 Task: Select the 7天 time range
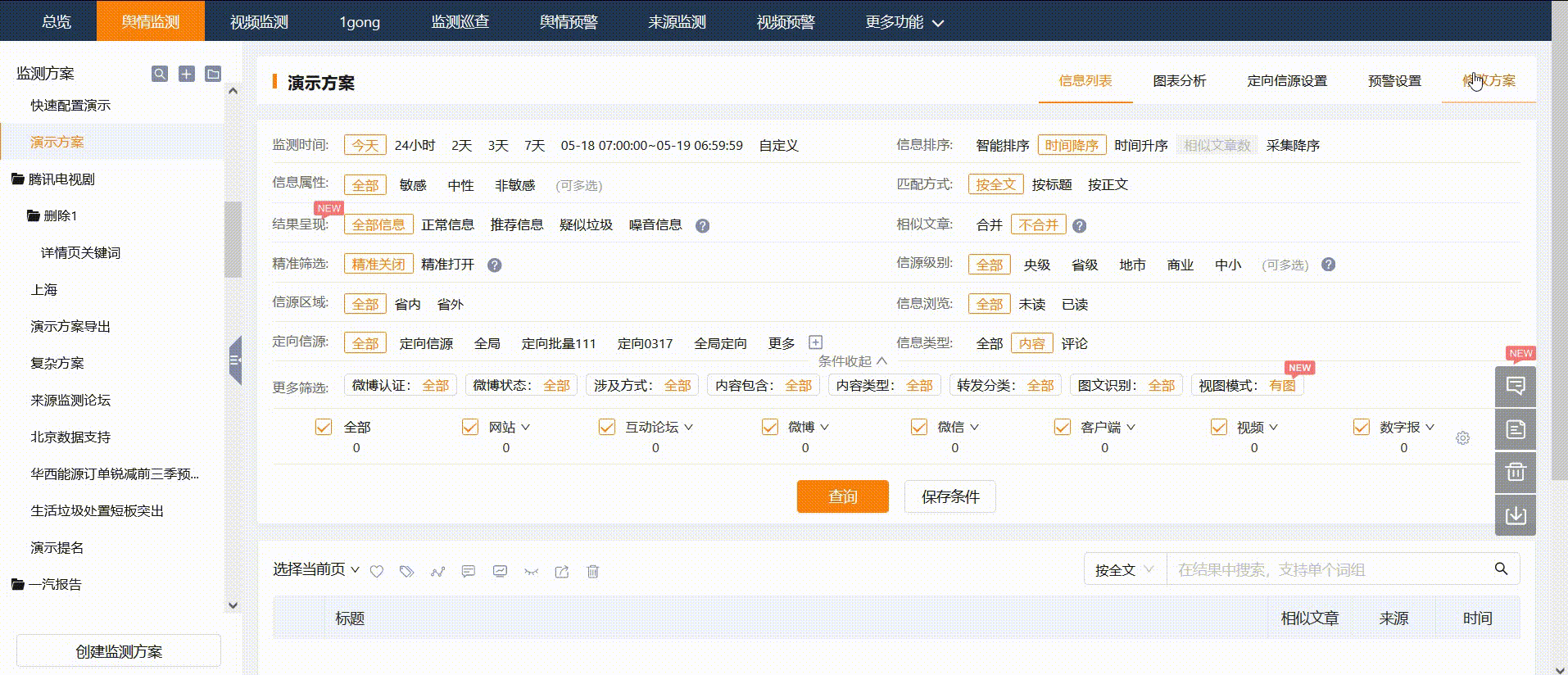tap(535, 145)
